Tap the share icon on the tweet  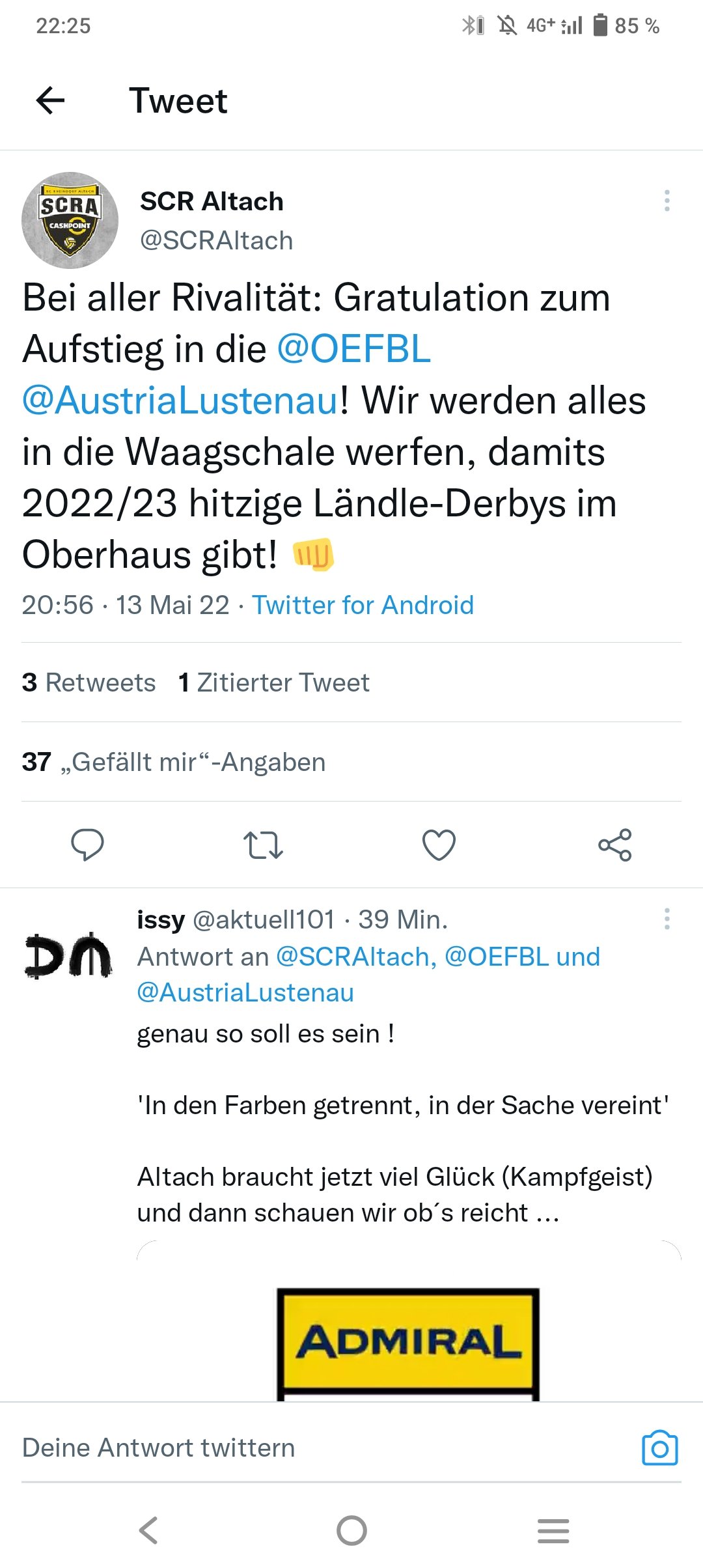pyautogui.click(x=615, y=845)
